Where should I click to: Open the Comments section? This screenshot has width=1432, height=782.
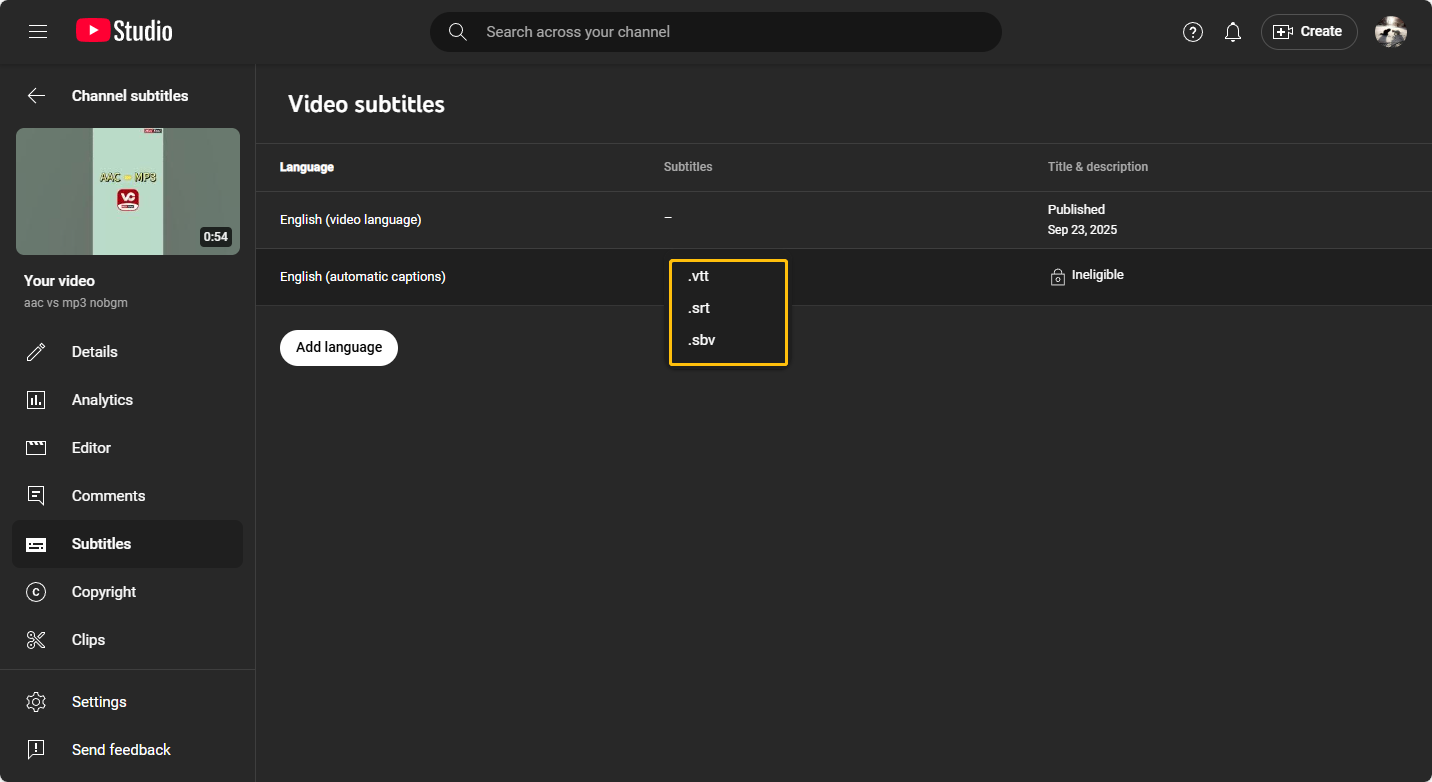(108, 496)
